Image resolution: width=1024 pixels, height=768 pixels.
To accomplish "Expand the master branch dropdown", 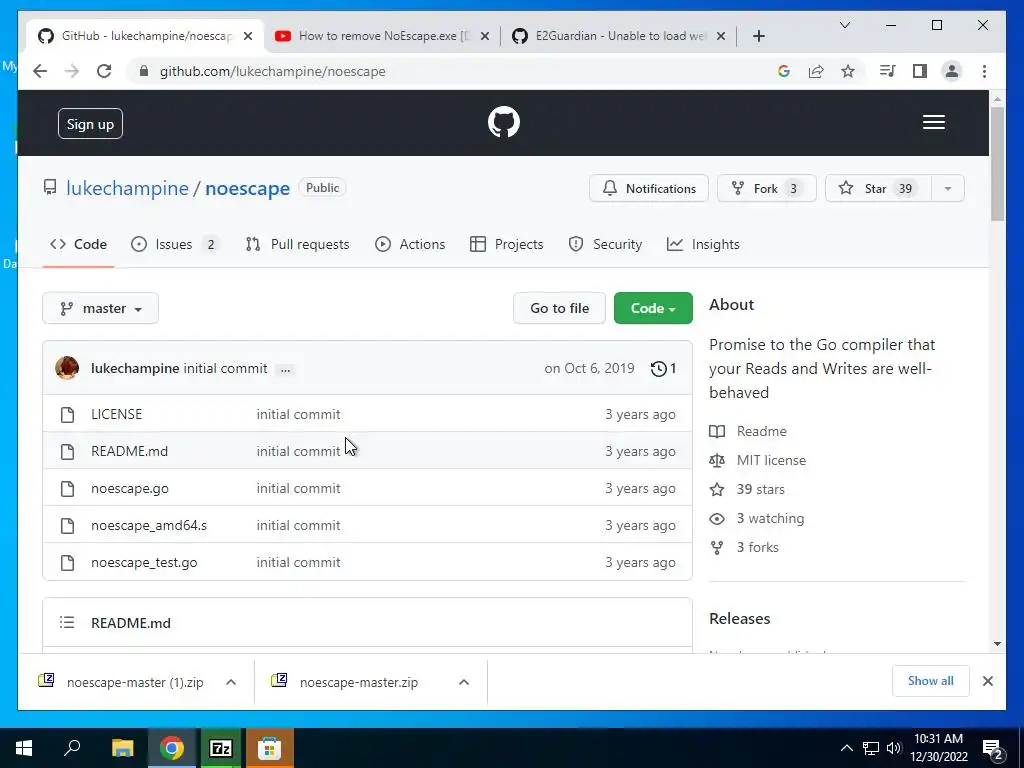I will click(101, 308).
